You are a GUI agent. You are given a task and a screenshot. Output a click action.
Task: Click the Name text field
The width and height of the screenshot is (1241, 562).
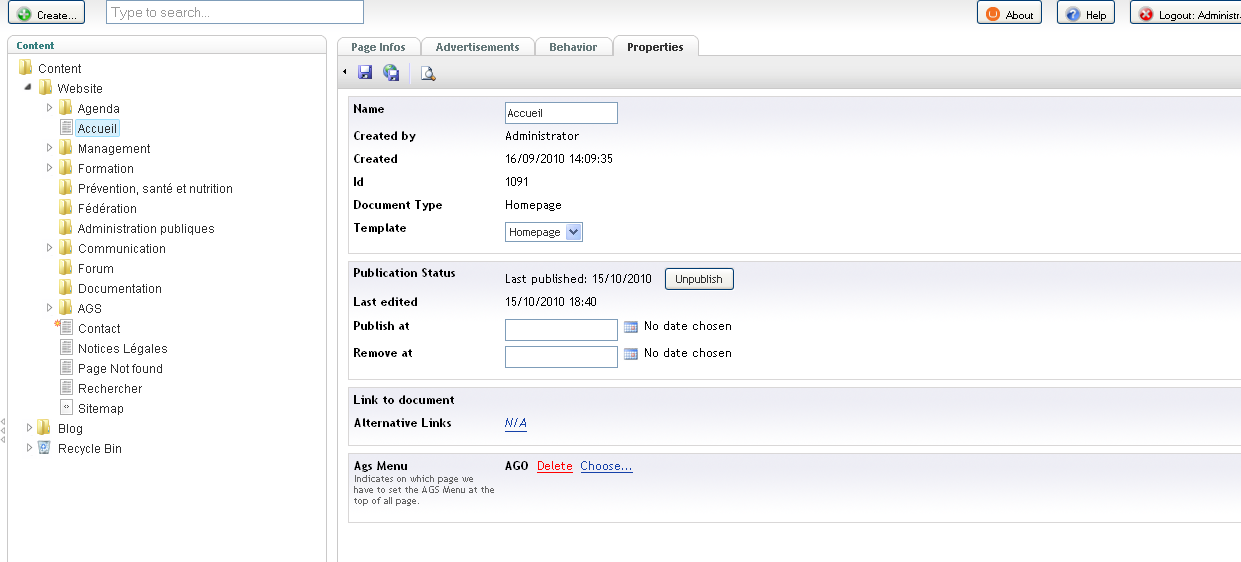click(561, 113)
